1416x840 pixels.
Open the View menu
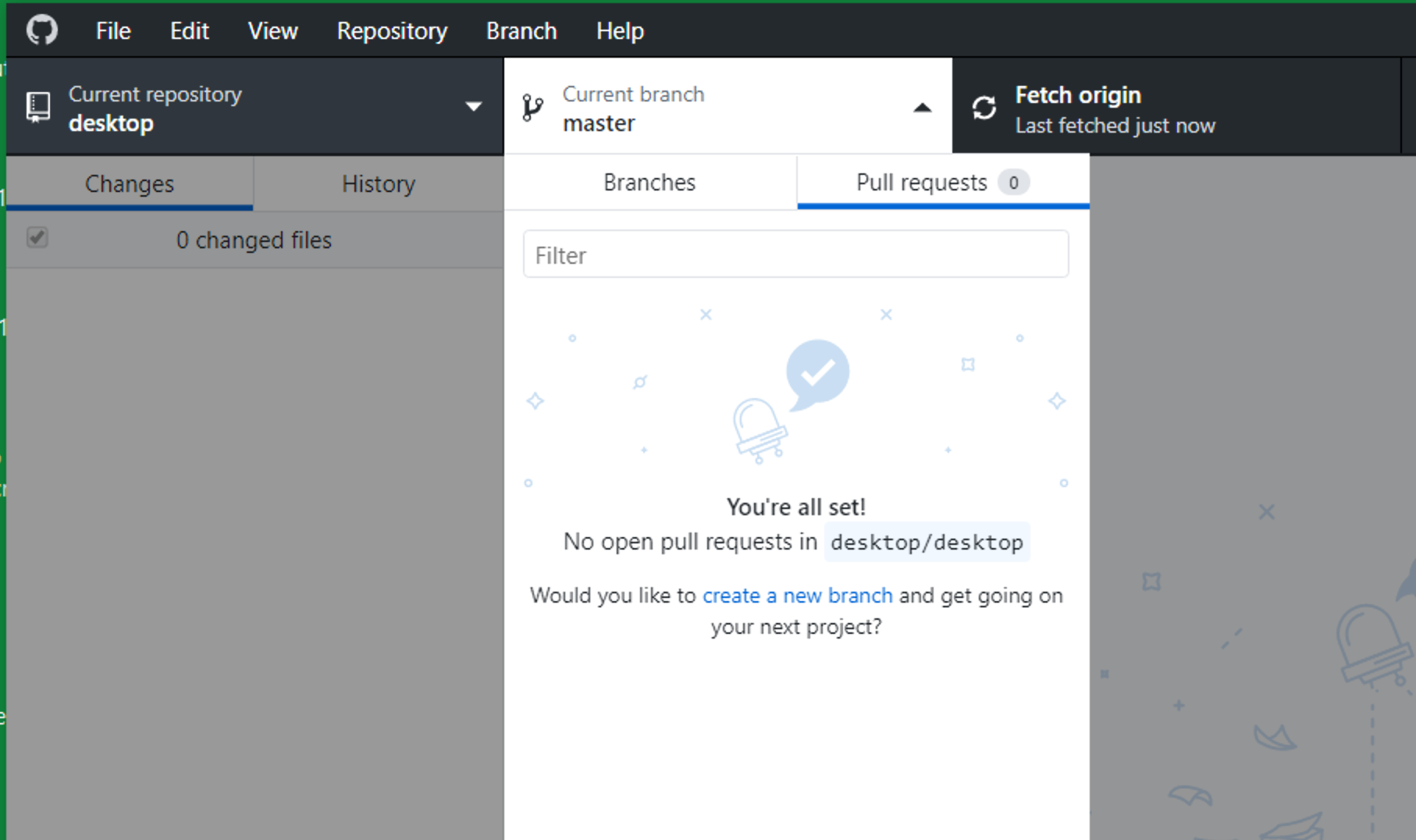(x=272, y=30)
